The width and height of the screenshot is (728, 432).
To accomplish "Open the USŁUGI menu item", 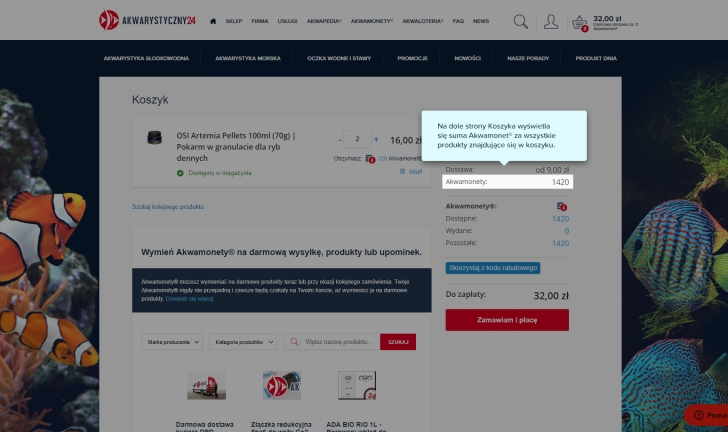I will point(287,21).
